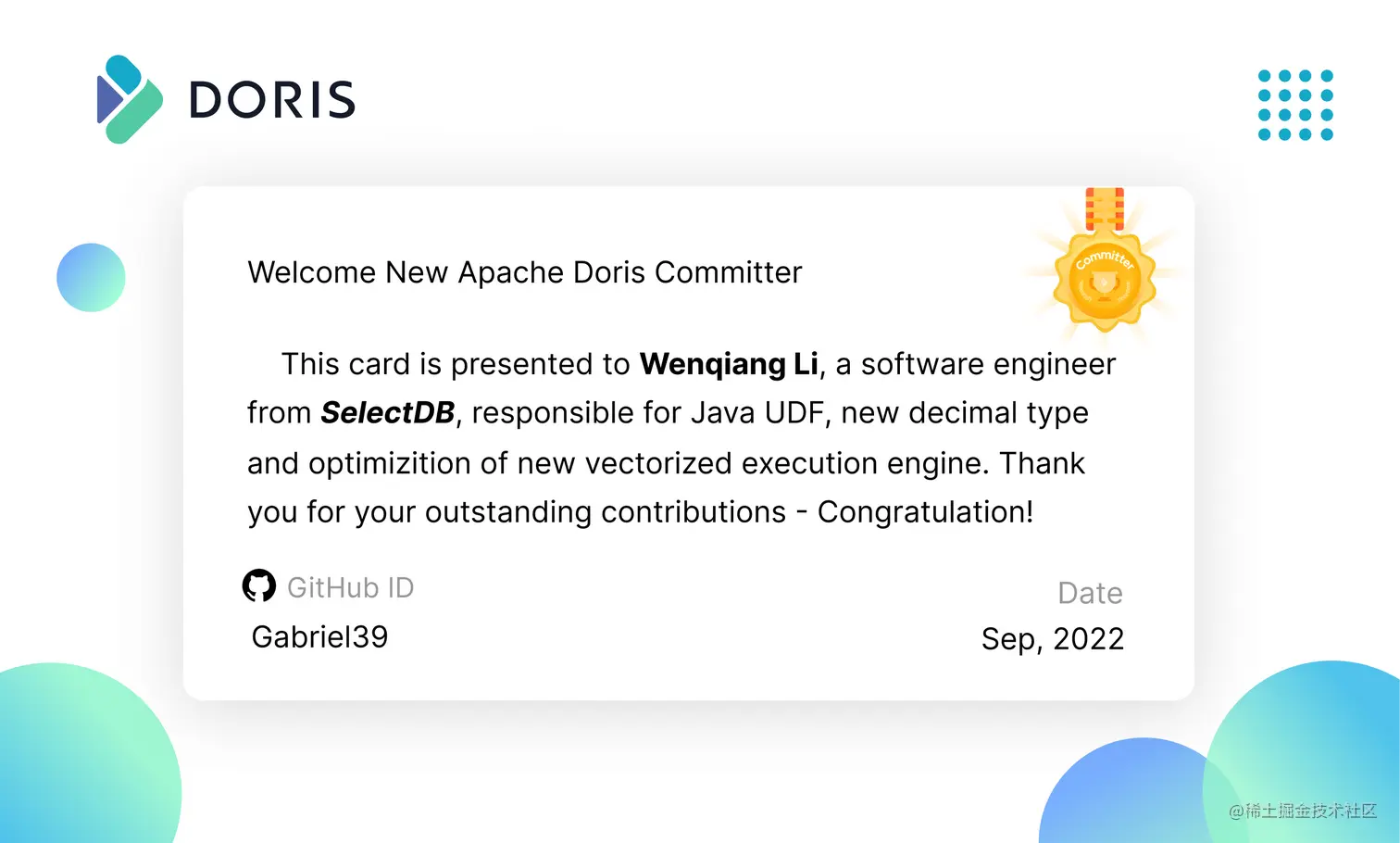This screenshot has width=1400, height=843.
Task: Click the bold italic SelectDB text
Action: click(387, 413)
